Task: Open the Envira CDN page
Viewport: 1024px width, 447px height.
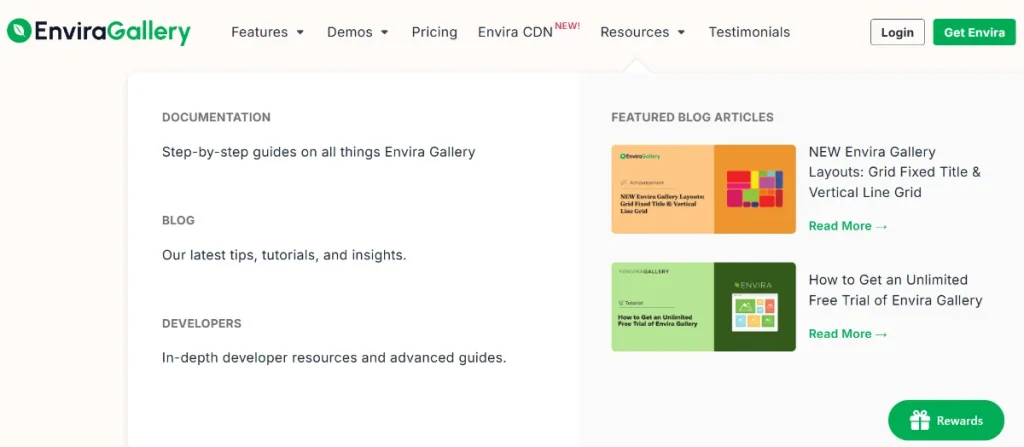Action: pyautogui.click(x=515, y=32)
